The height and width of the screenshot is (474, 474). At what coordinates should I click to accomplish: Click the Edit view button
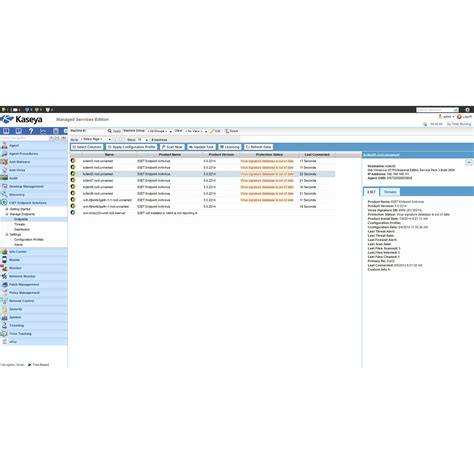tap(216, 131)
